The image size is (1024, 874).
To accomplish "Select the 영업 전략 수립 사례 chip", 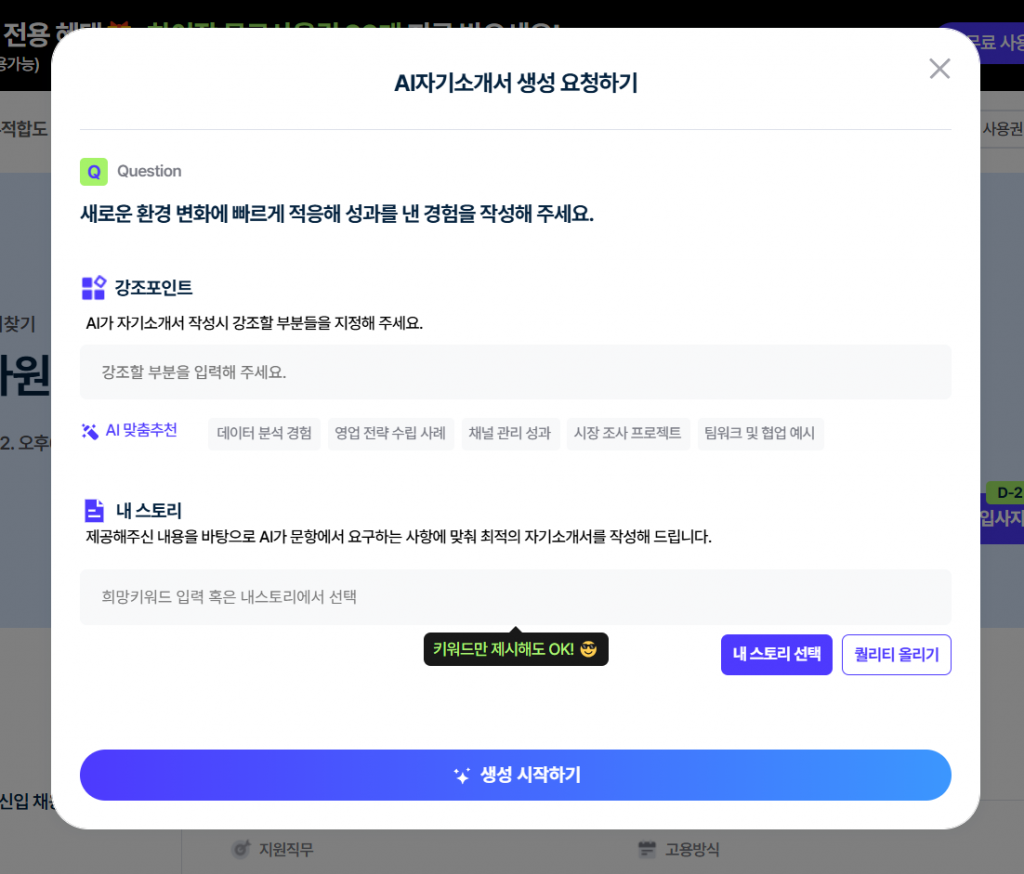I will click(390, 434).
